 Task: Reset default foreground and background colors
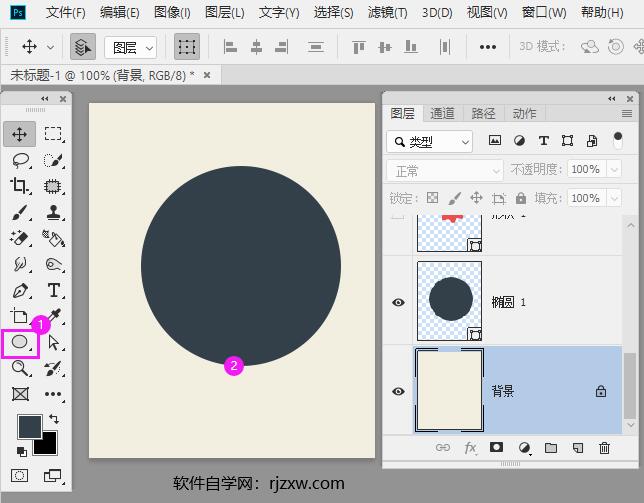click(x=21, y=452)
